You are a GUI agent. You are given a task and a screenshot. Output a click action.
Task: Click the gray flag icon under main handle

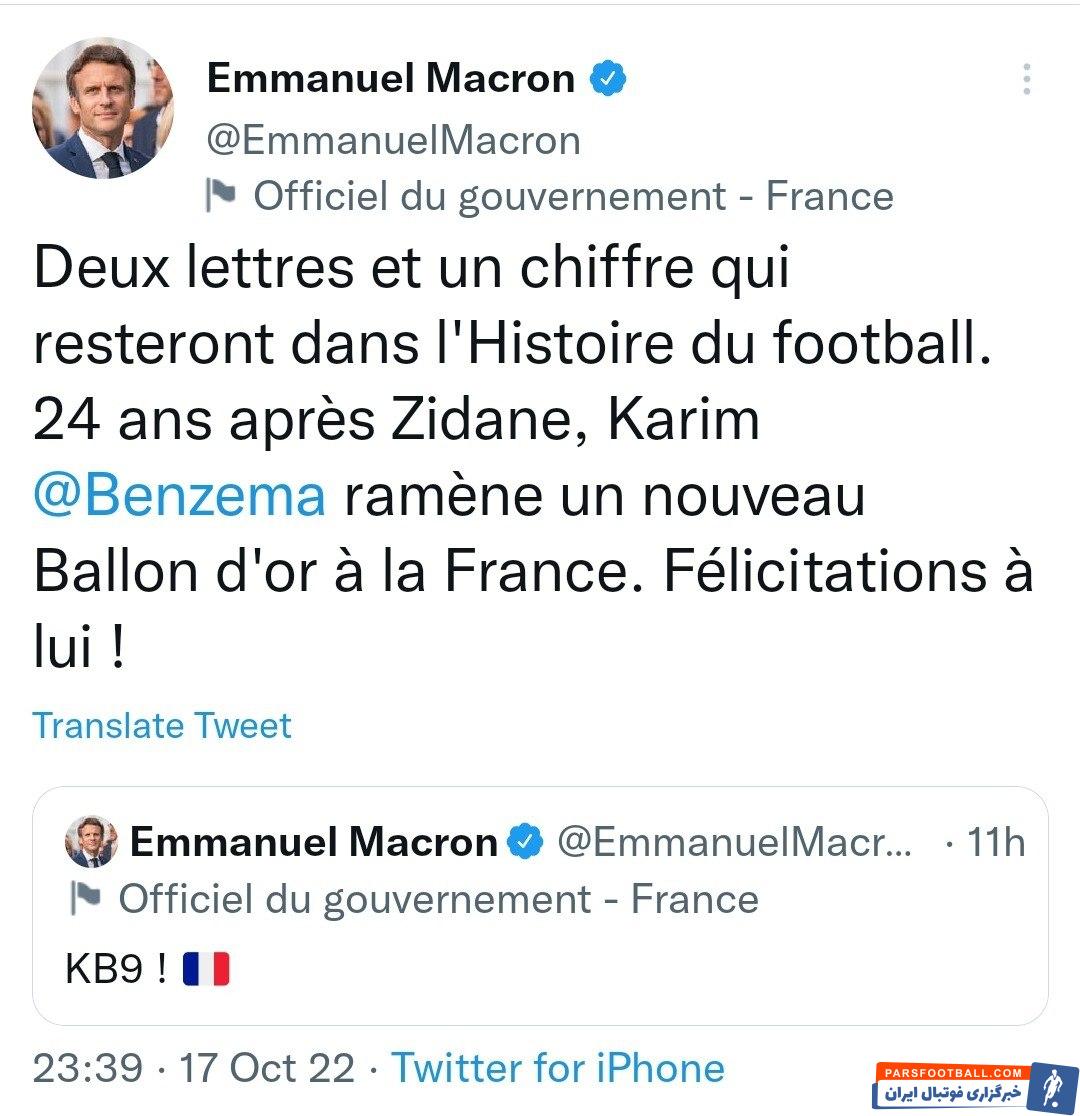(221, 195)
